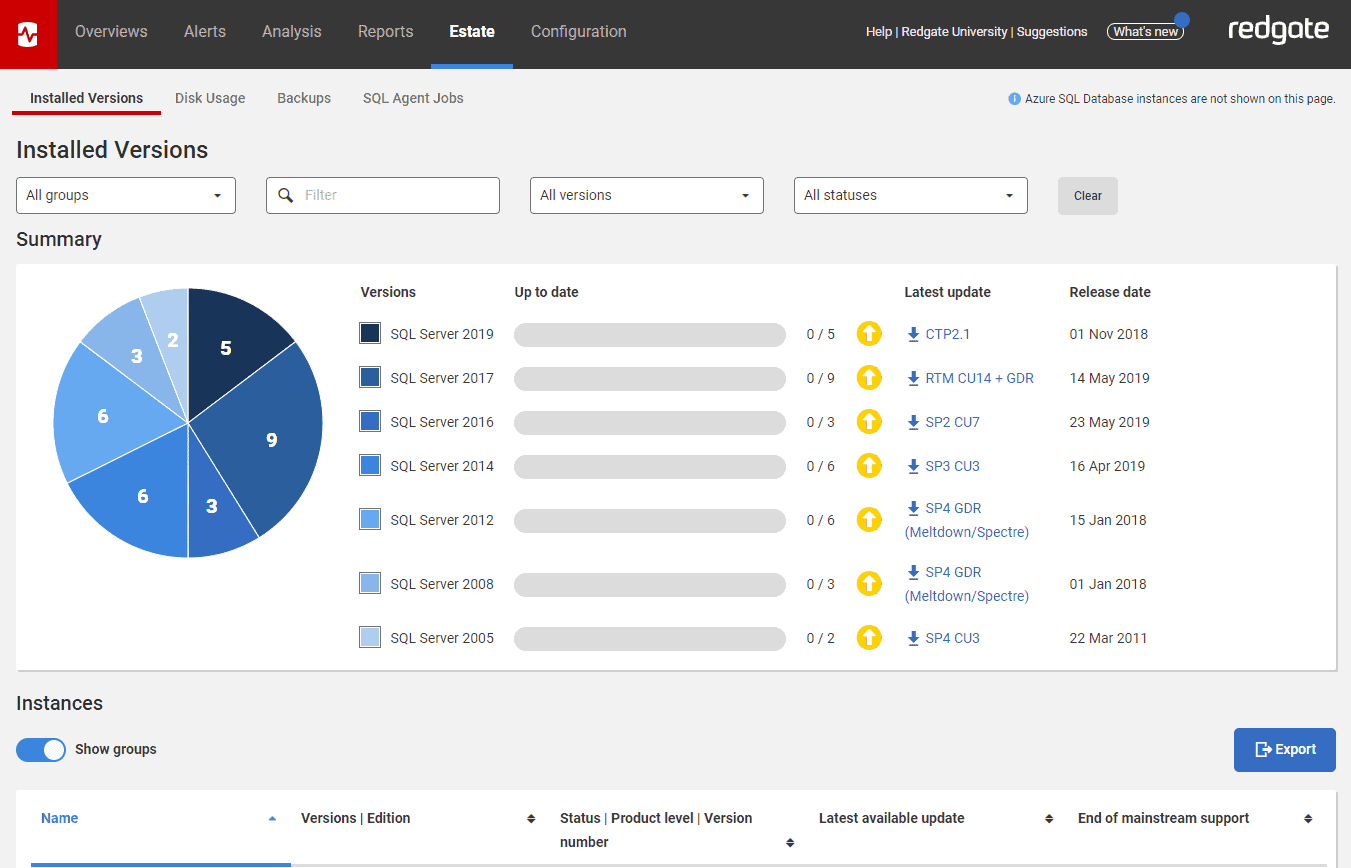The width and height of the screenshot is (1351, 868).
Task: Click the blue notification dot on What's new
Action: click(x=1181, y=19)
